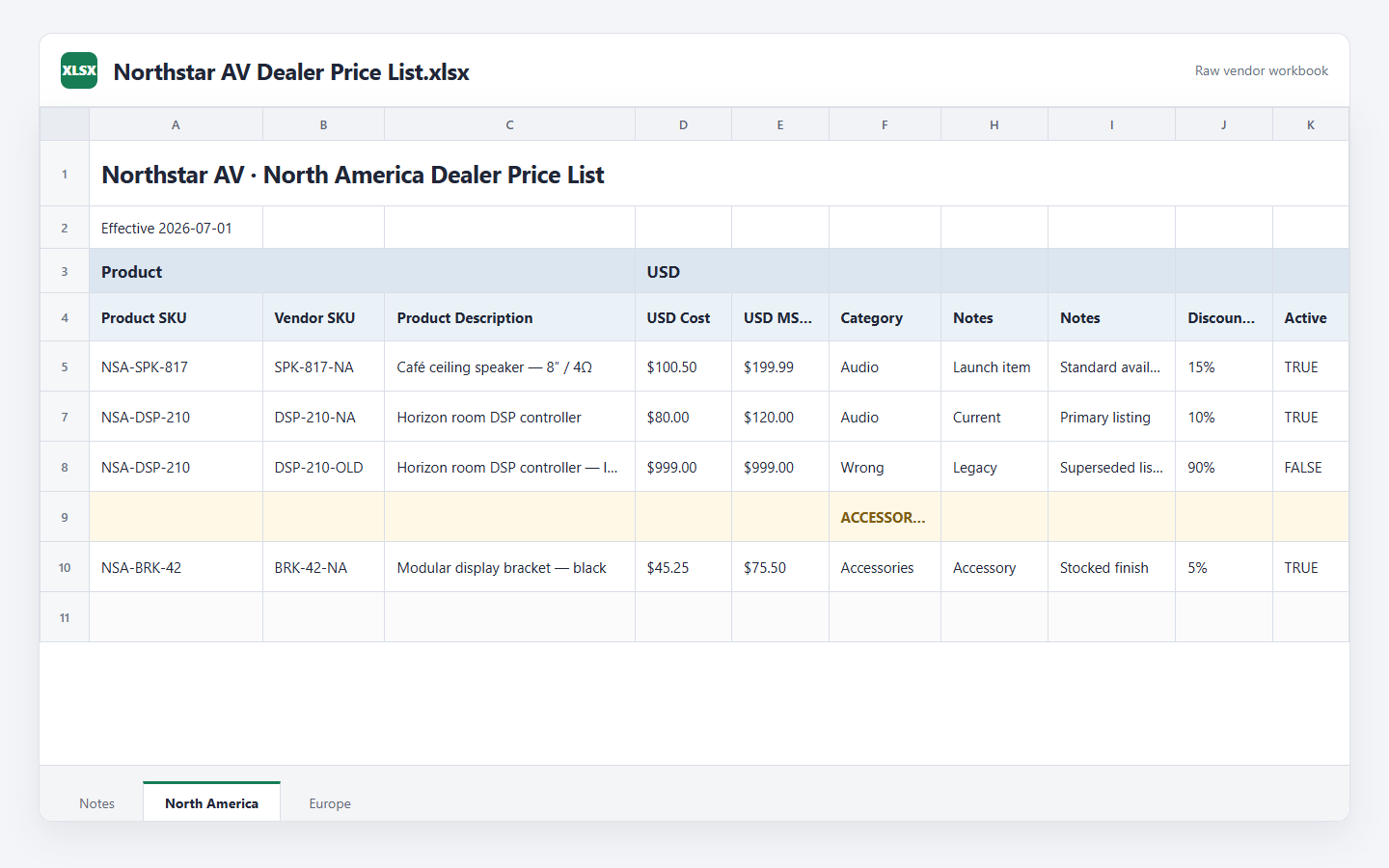
Task: Select column K header
Action: click(1310, 124)
